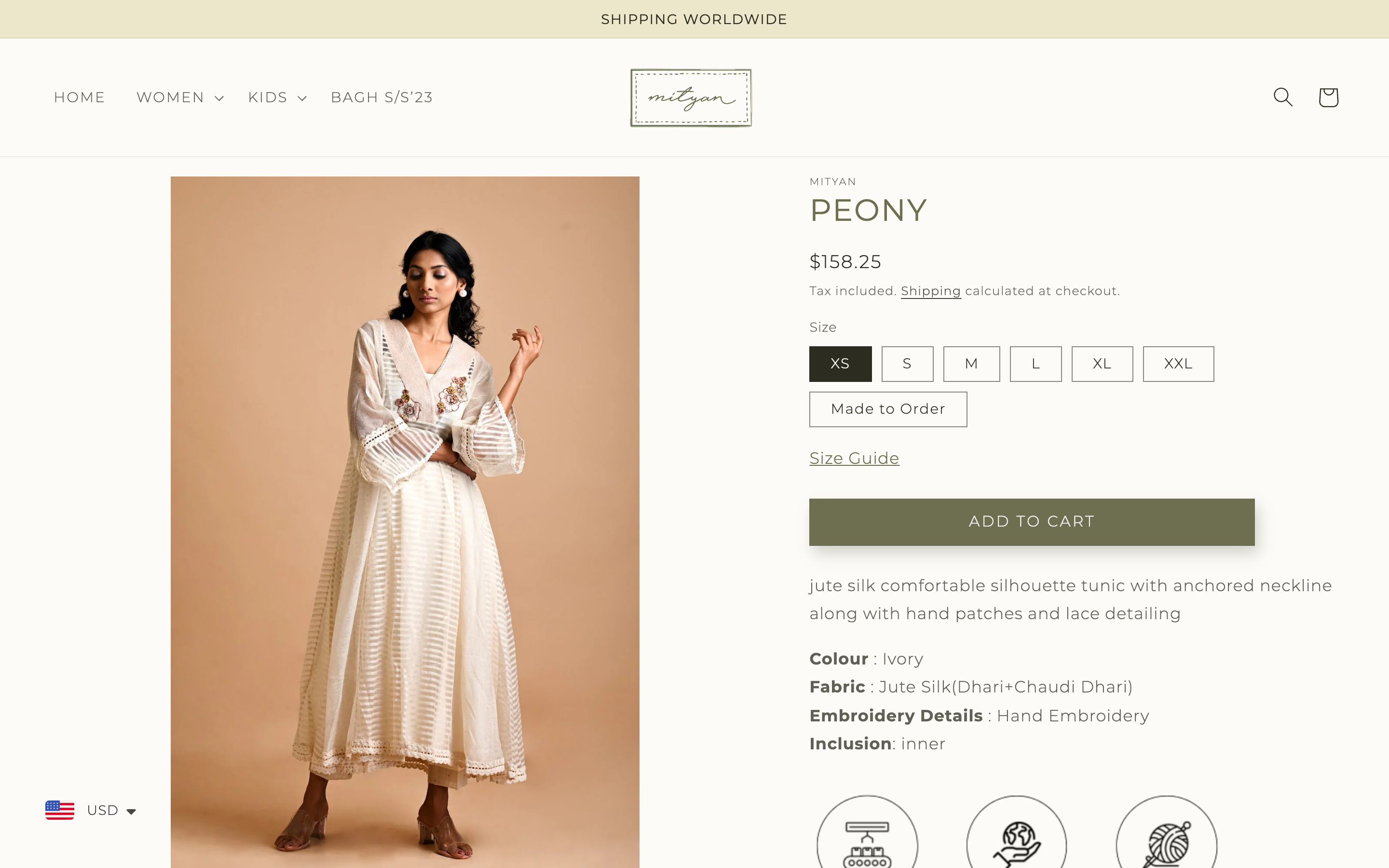This screenshot has height=868, width=1389.
Task: Click the Mityan logo
Action: (x=691, y=97)
